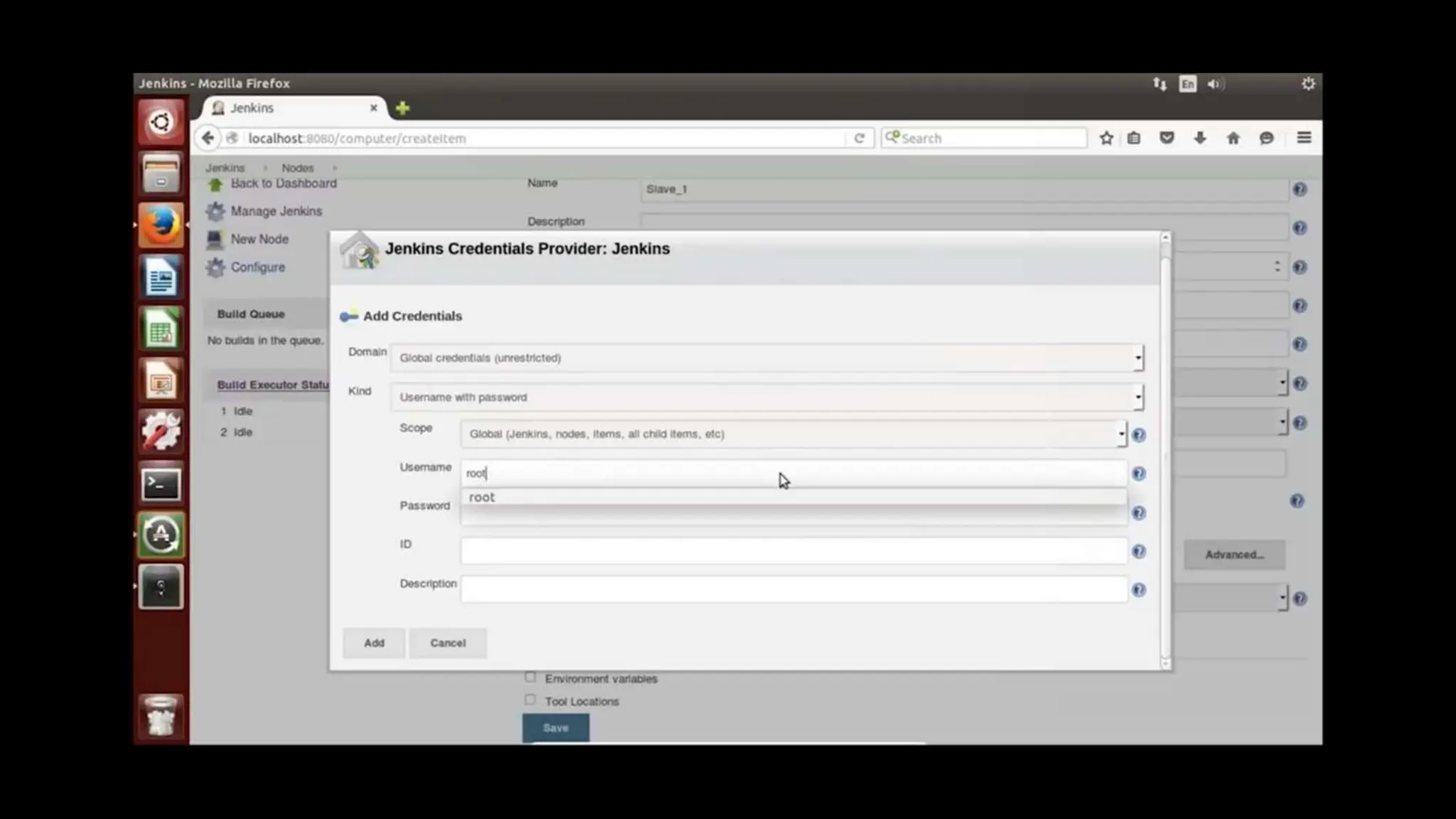The width and height of the screenshot is (1456, 819).
Task: Launch LibreOffice Impress from dock
Action: pos(161,380)
